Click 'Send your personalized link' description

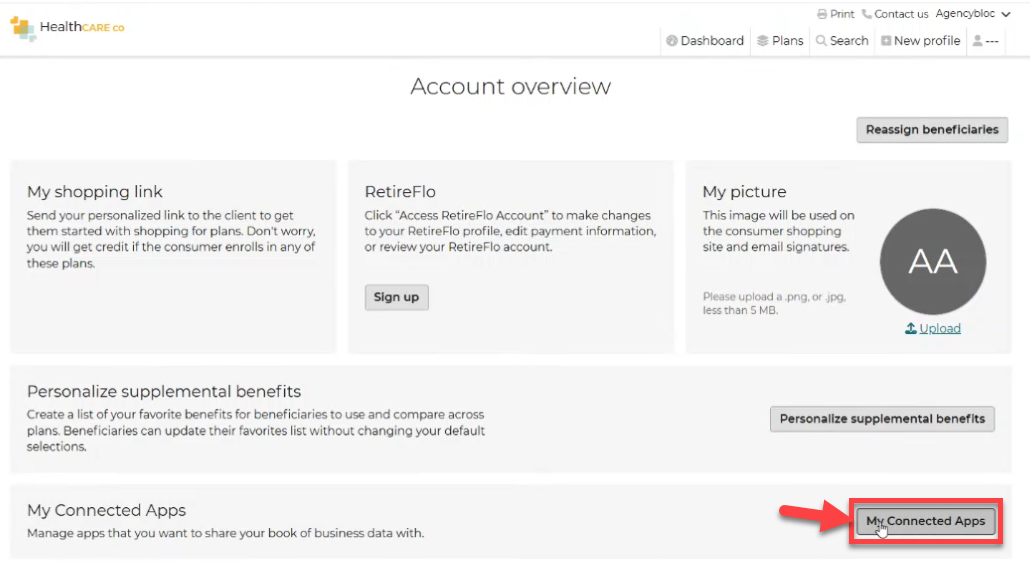click(x=171, y=239)
